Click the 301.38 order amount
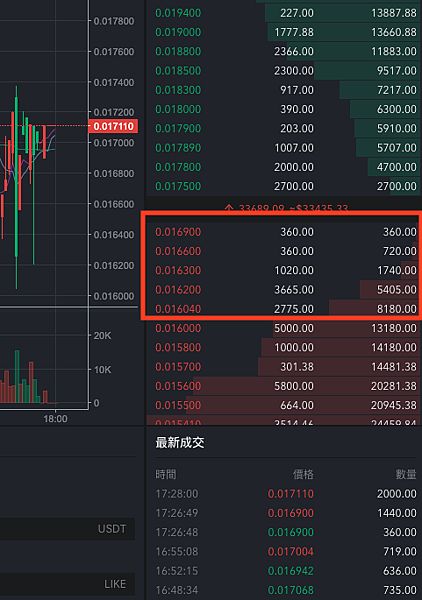 (x=297, y=367)
